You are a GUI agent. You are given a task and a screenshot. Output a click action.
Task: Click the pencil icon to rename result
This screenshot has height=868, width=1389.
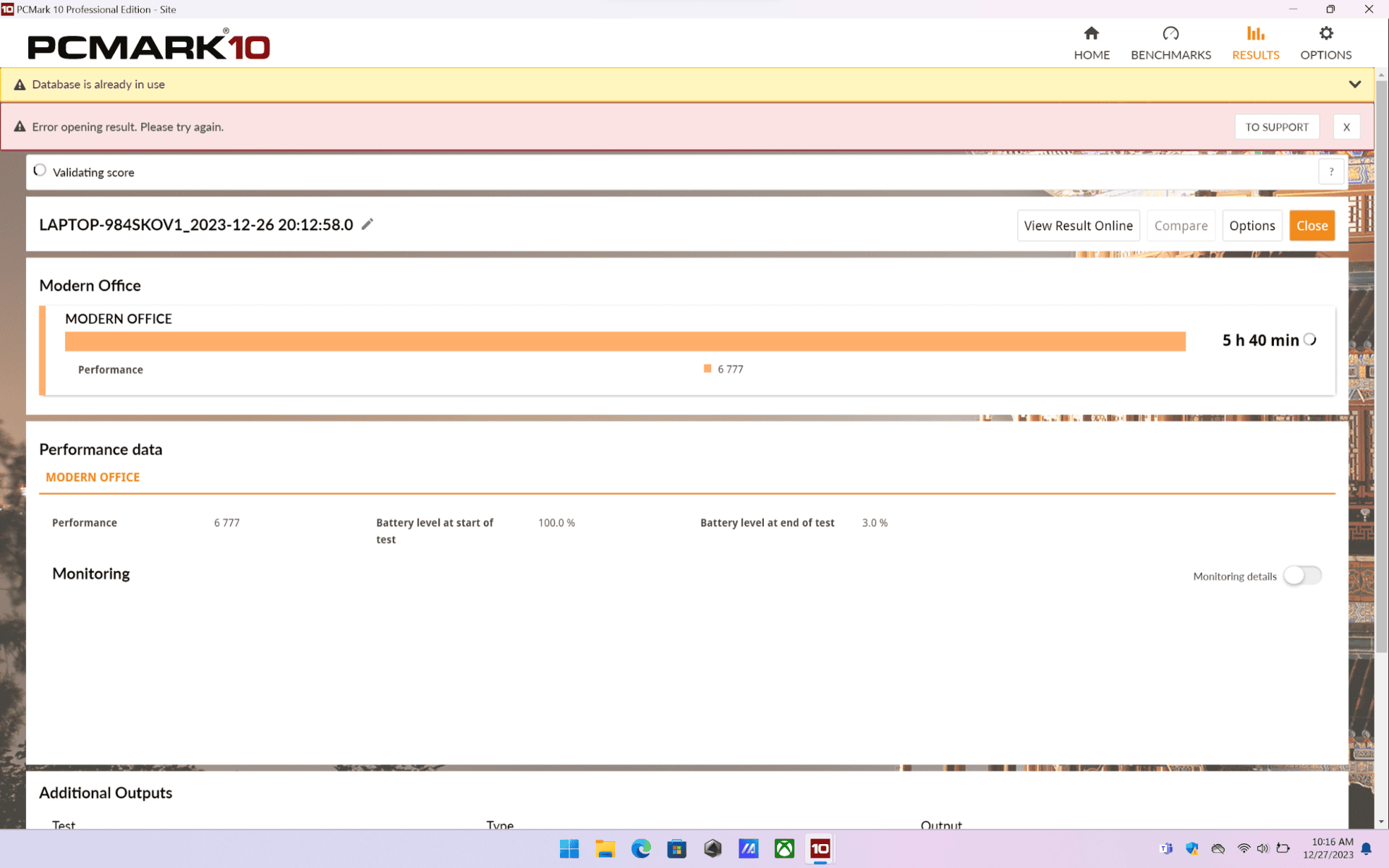coord(368,224)
